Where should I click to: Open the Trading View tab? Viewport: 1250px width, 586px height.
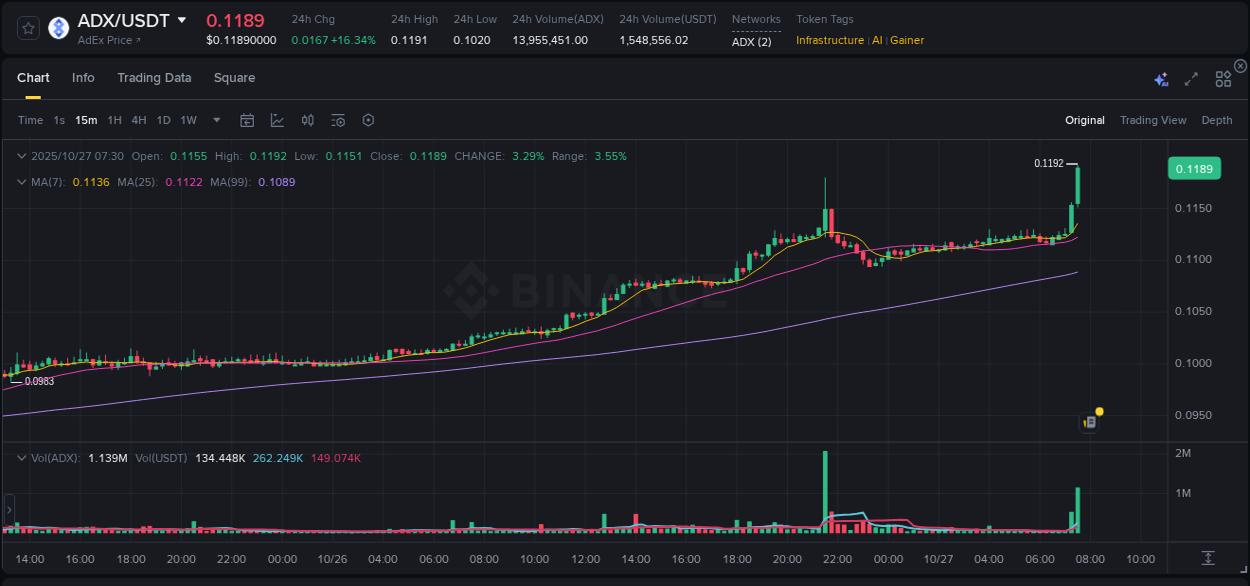1153,120
